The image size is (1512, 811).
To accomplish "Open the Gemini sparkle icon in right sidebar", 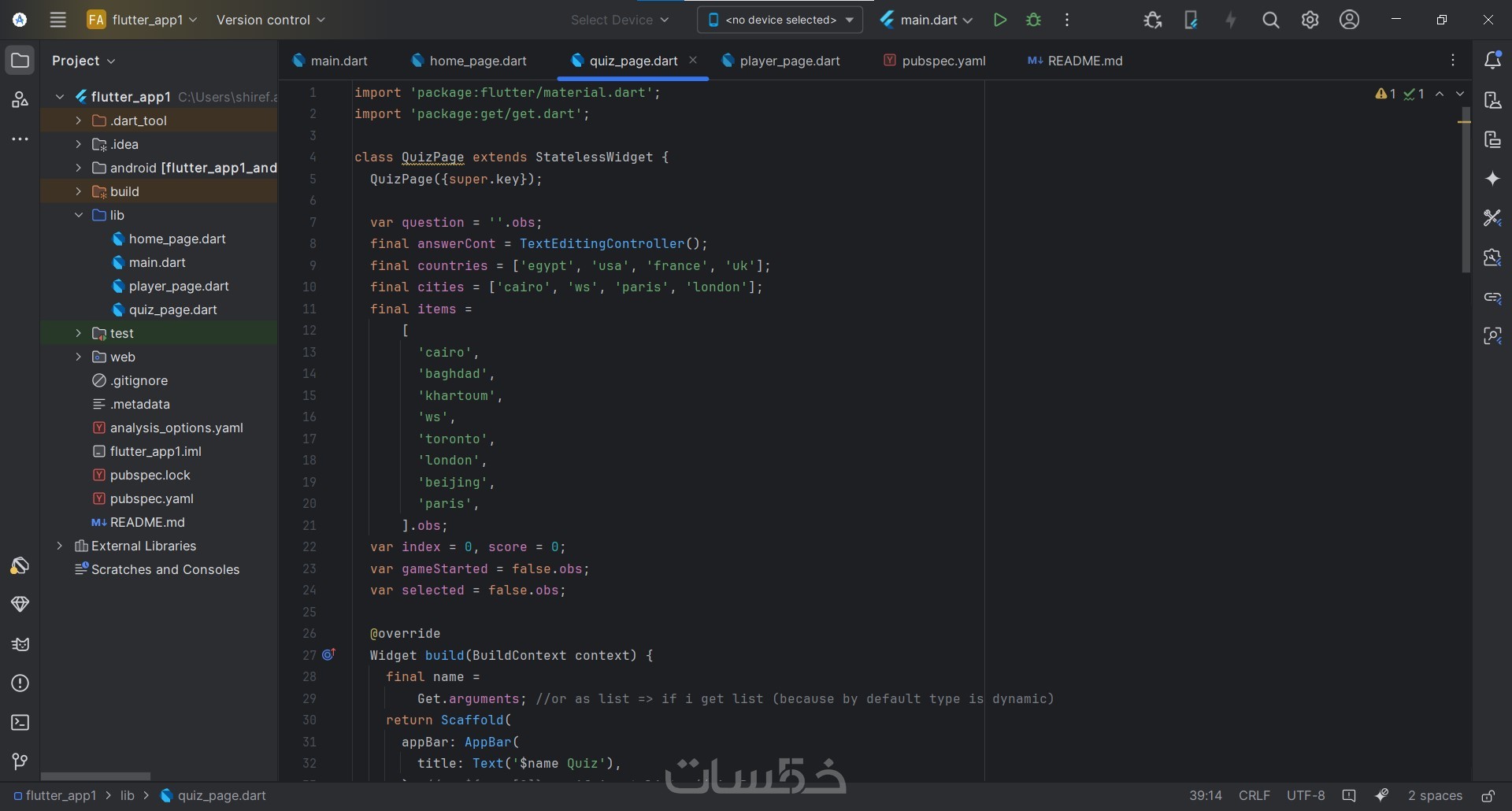I will pos(1492,179).
